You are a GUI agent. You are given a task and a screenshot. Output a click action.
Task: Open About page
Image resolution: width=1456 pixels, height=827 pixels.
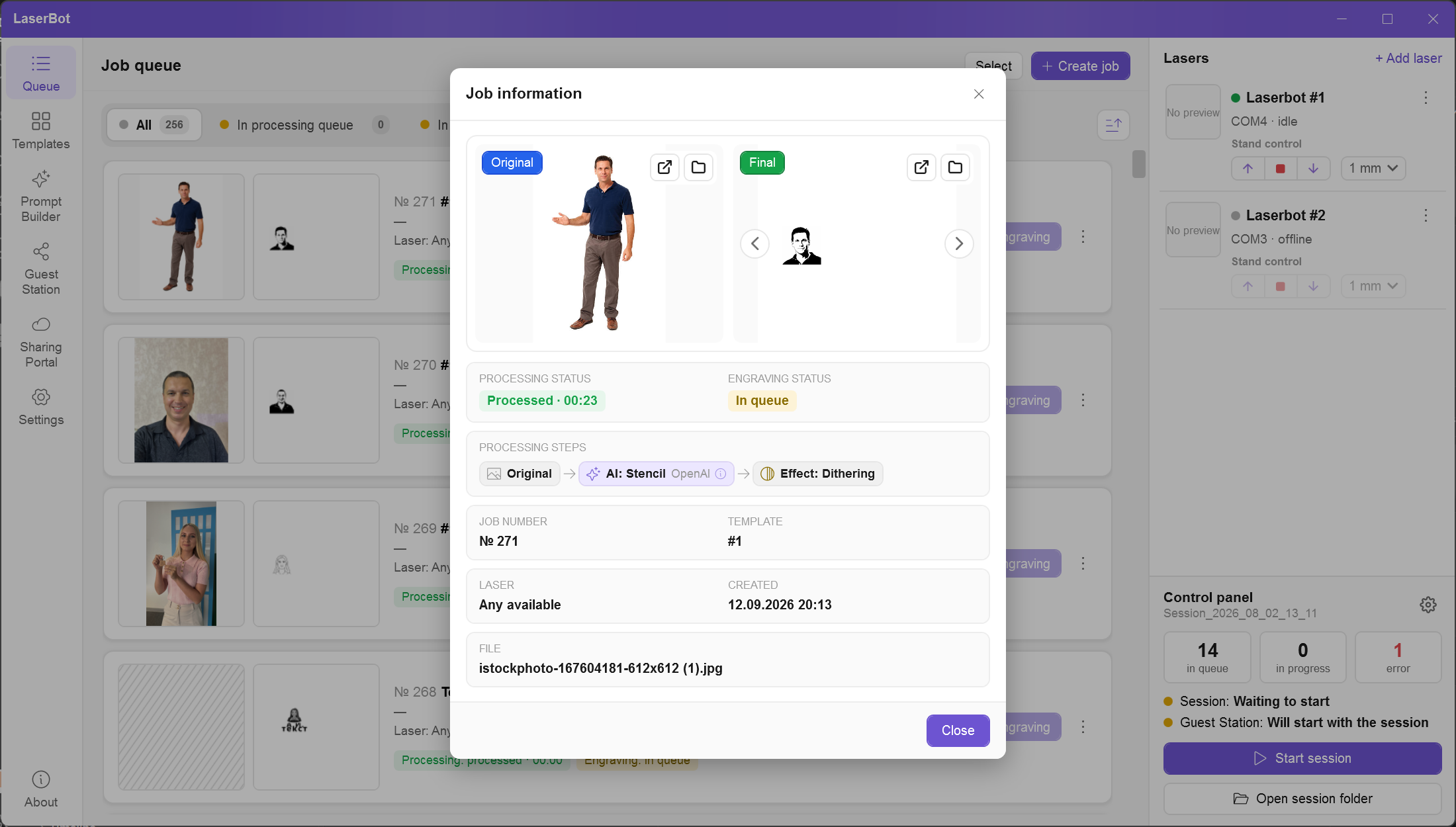[41, 789]
